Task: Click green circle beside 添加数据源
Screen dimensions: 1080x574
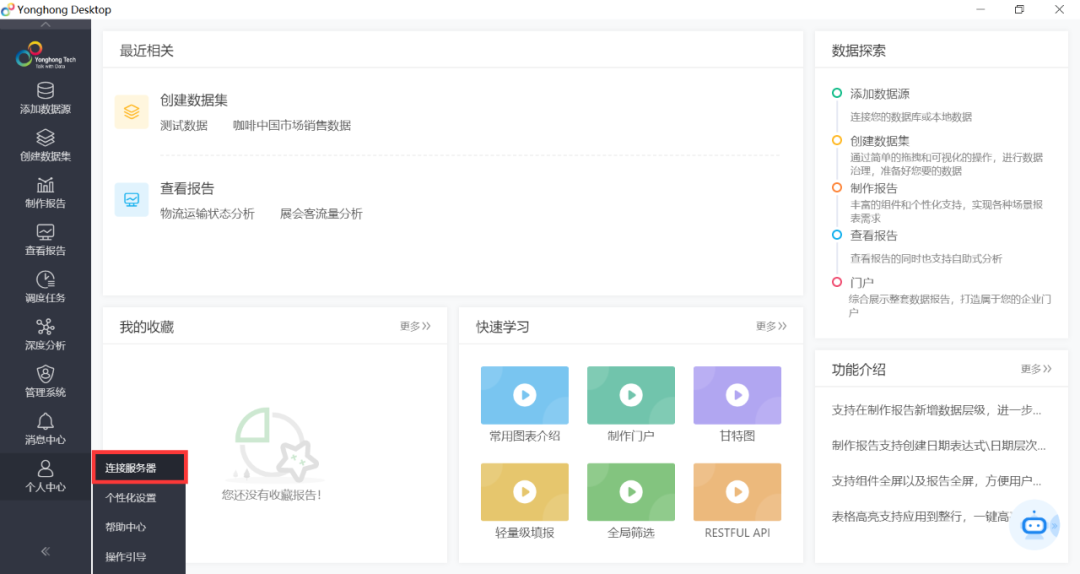Action: tap(837, 93)
